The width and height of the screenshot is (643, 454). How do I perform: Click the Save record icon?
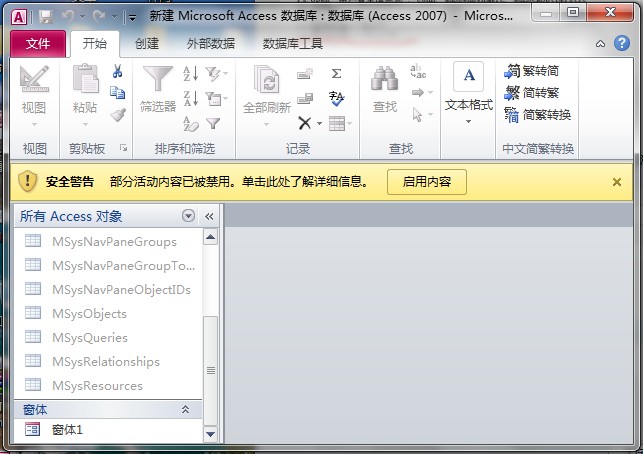click(x=305, y=98)
